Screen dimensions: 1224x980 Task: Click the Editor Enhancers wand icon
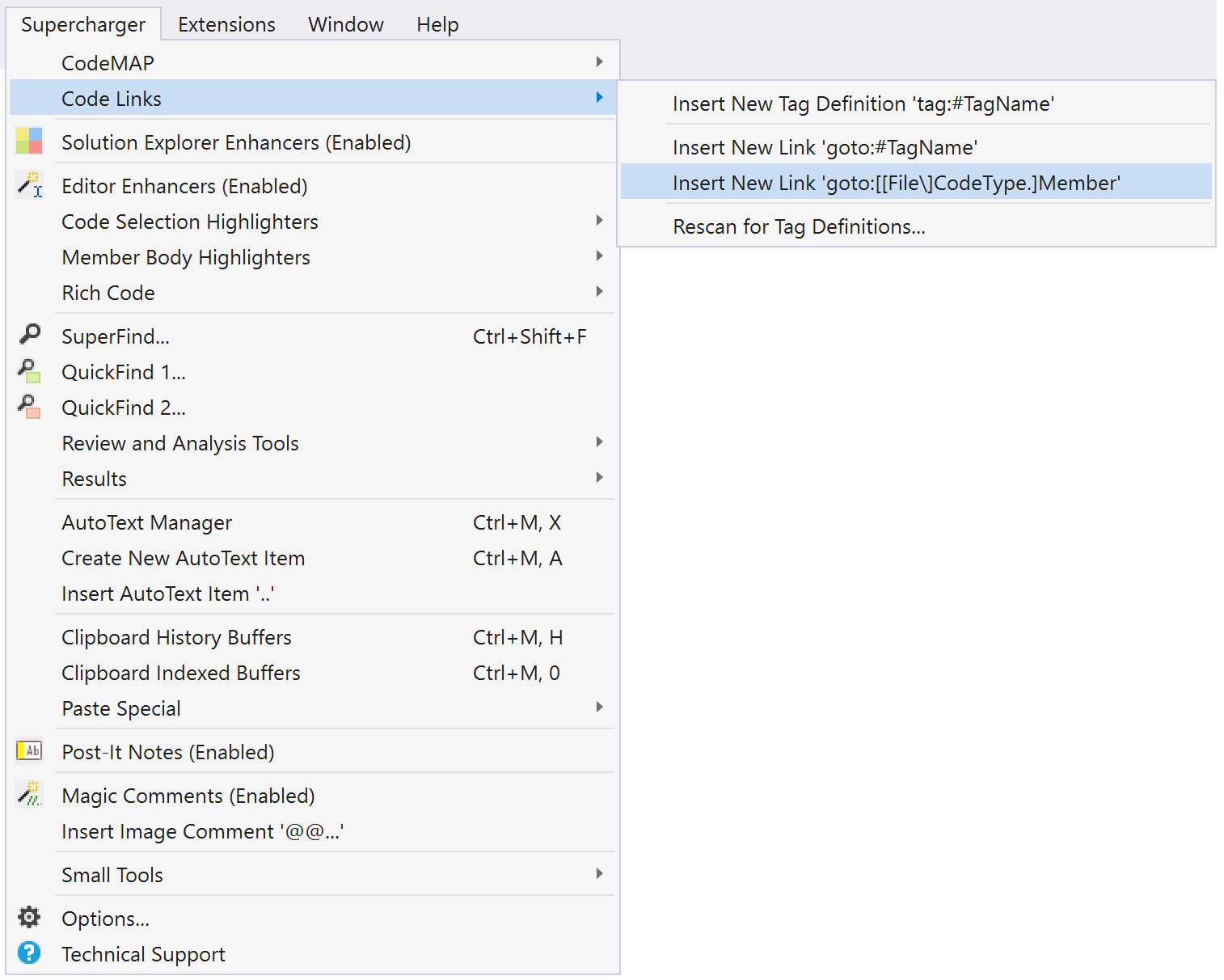coord(30,184)
